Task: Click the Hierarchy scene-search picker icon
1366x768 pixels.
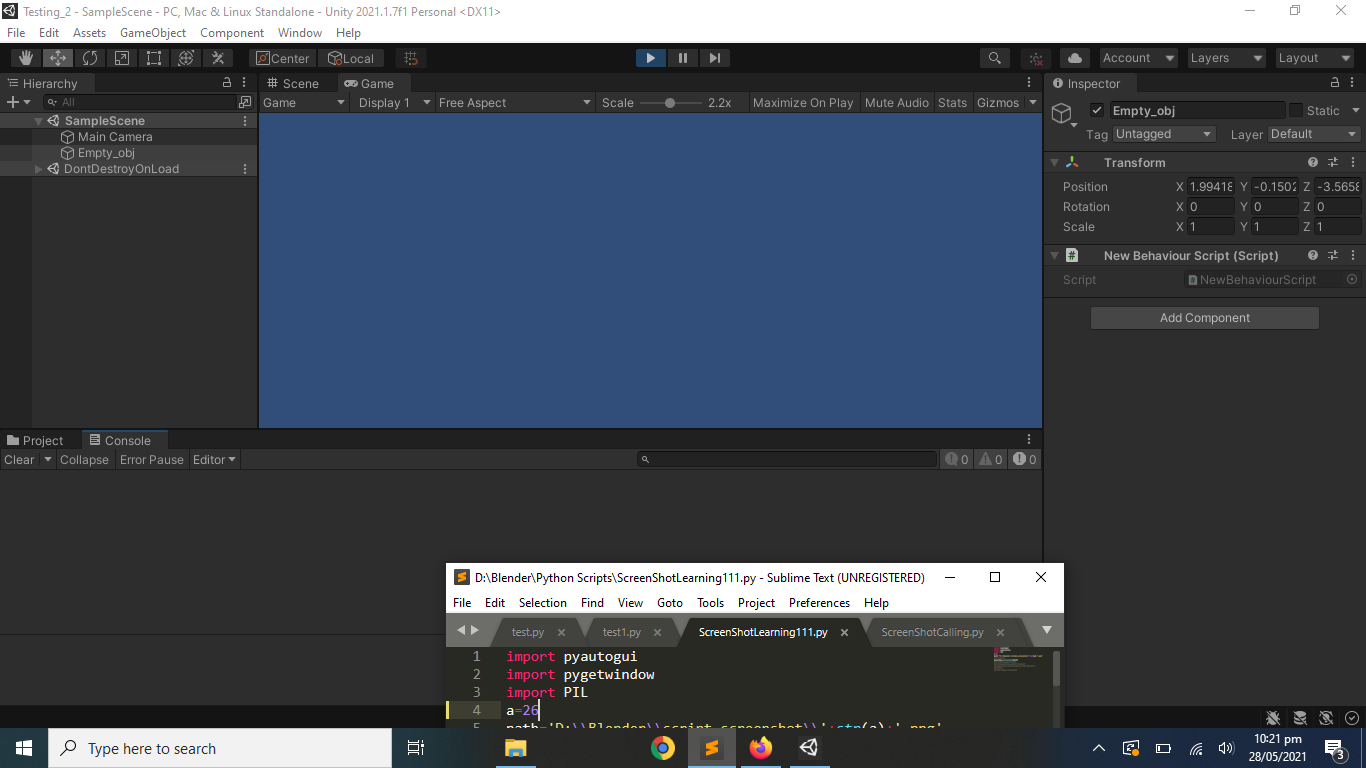Action: click(245, 102)
